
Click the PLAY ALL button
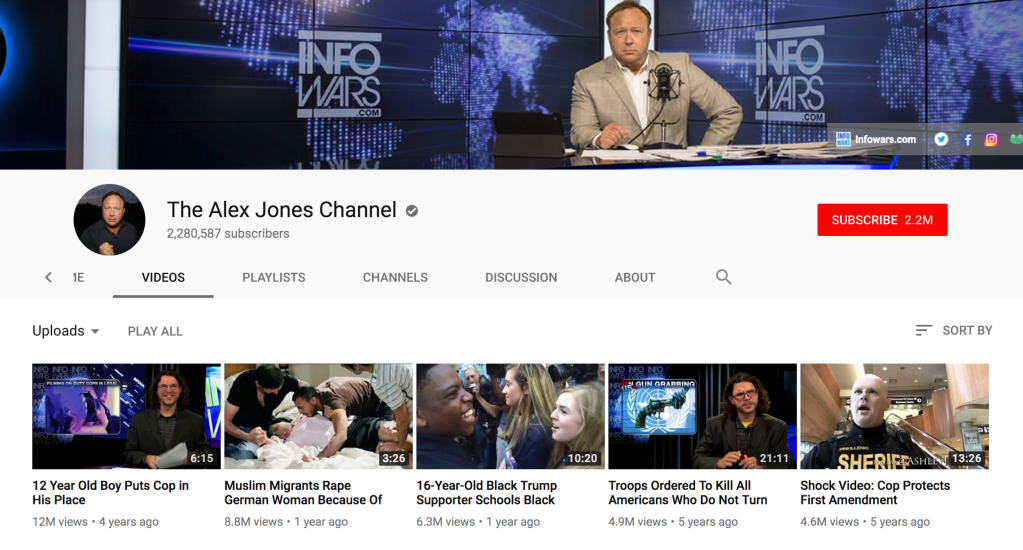tap(155, 331)
